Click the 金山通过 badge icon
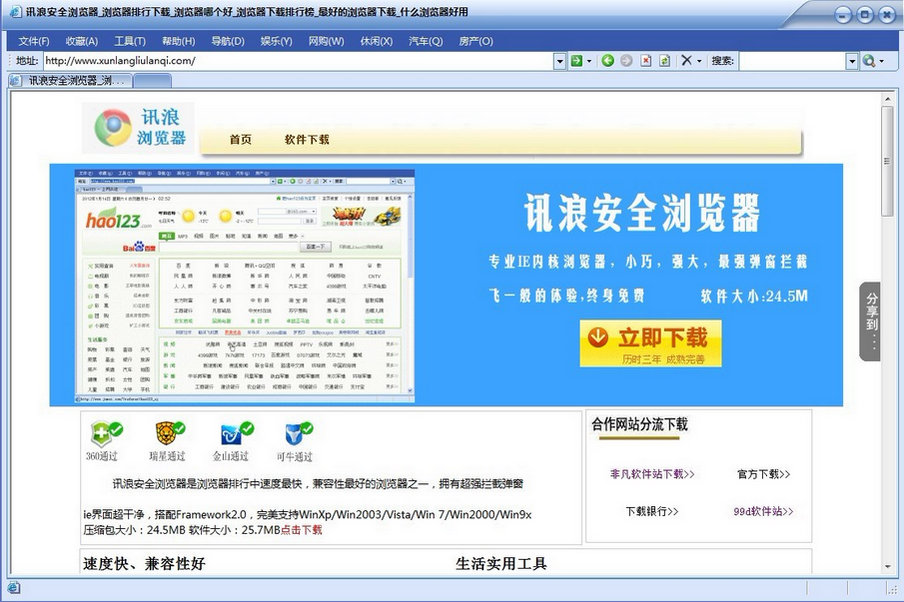 tap(236, 435)
